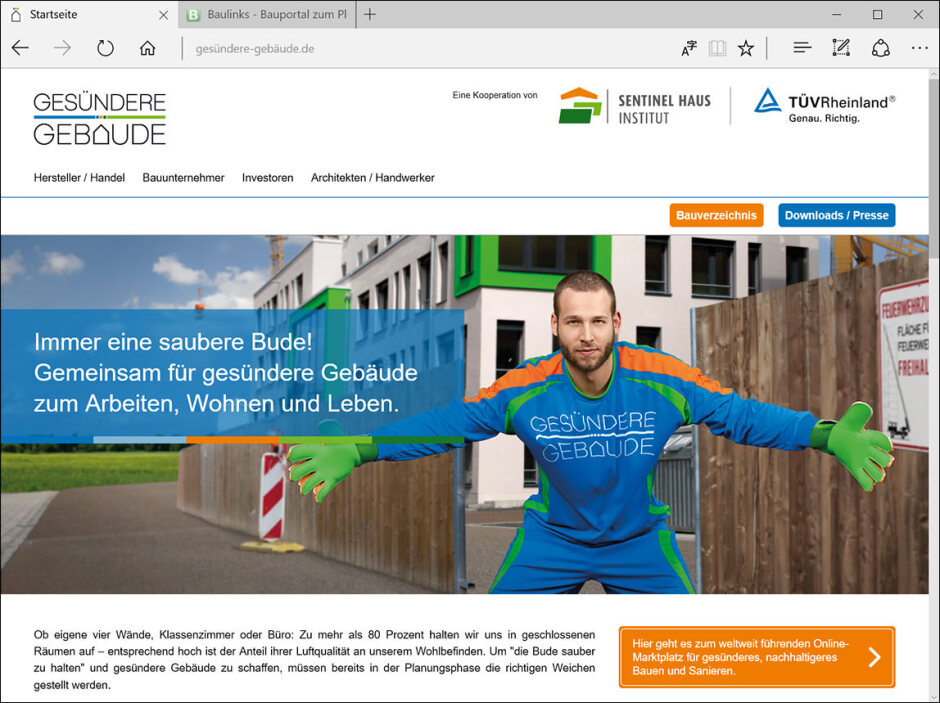Maximize the browser window
The image size is (940, 703).
[878, 14]
